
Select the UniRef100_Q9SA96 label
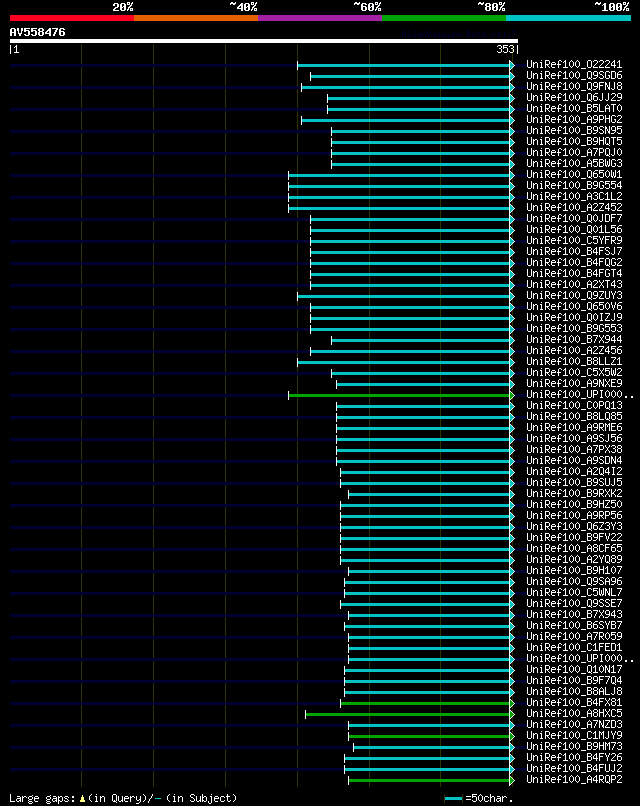tap(574, 581)
